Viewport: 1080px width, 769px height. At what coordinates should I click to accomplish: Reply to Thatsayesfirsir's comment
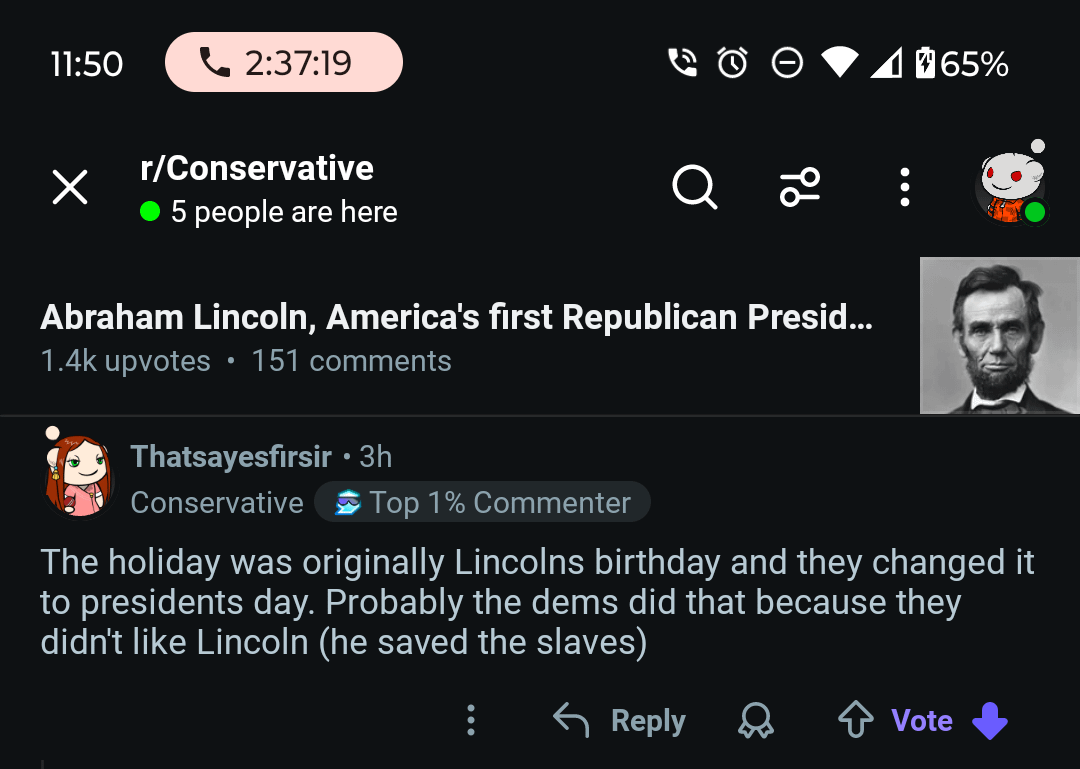click(620, 720)
